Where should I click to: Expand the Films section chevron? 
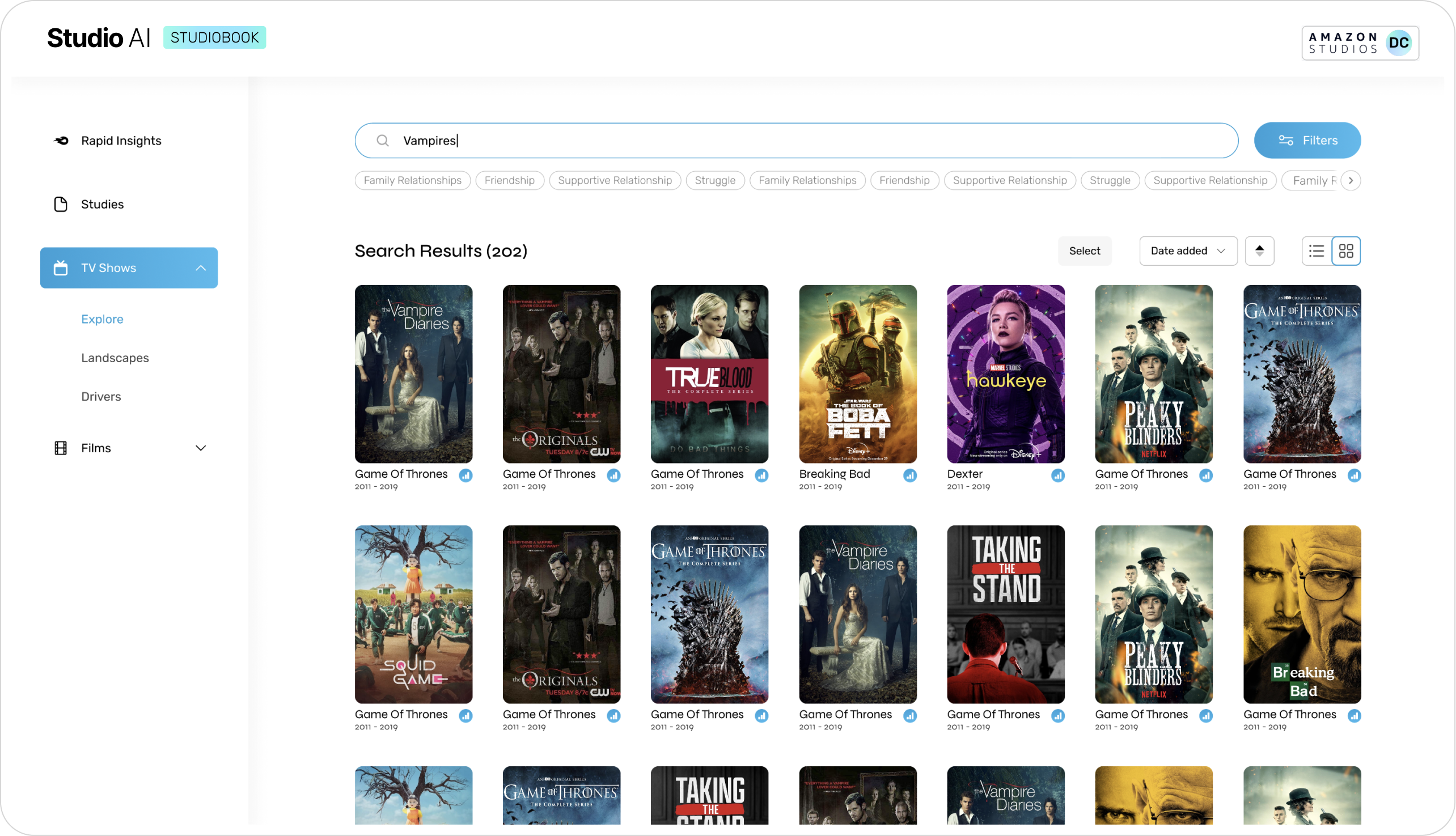201,448
